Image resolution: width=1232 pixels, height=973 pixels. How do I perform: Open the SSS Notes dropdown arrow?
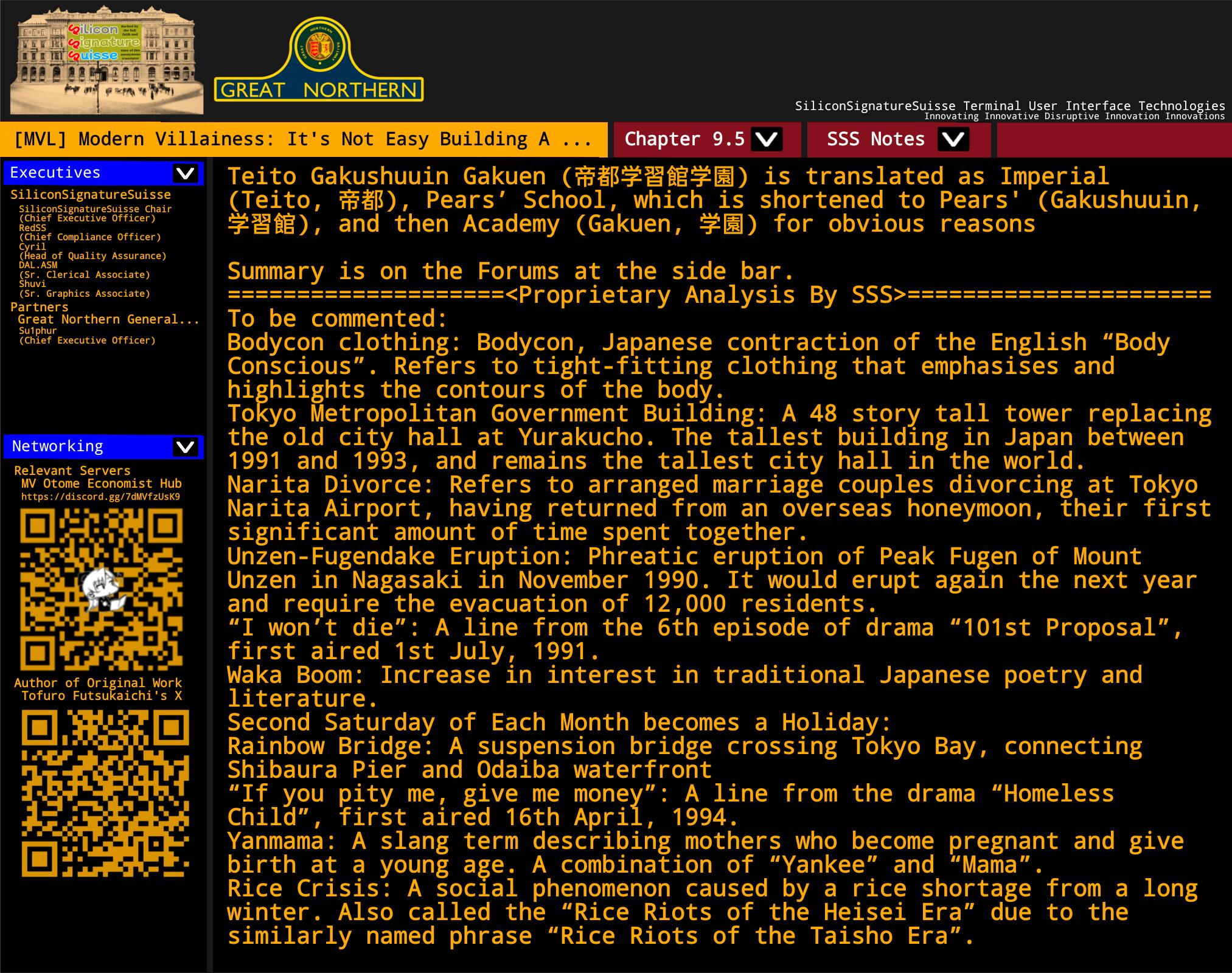[953, 139]
